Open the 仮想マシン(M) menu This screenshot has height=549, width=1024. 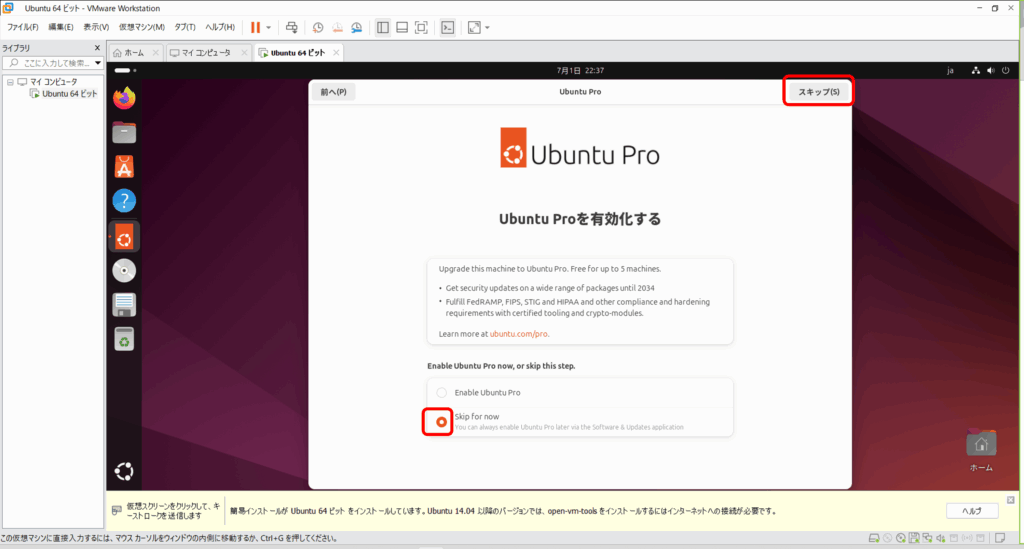[141, 27]
